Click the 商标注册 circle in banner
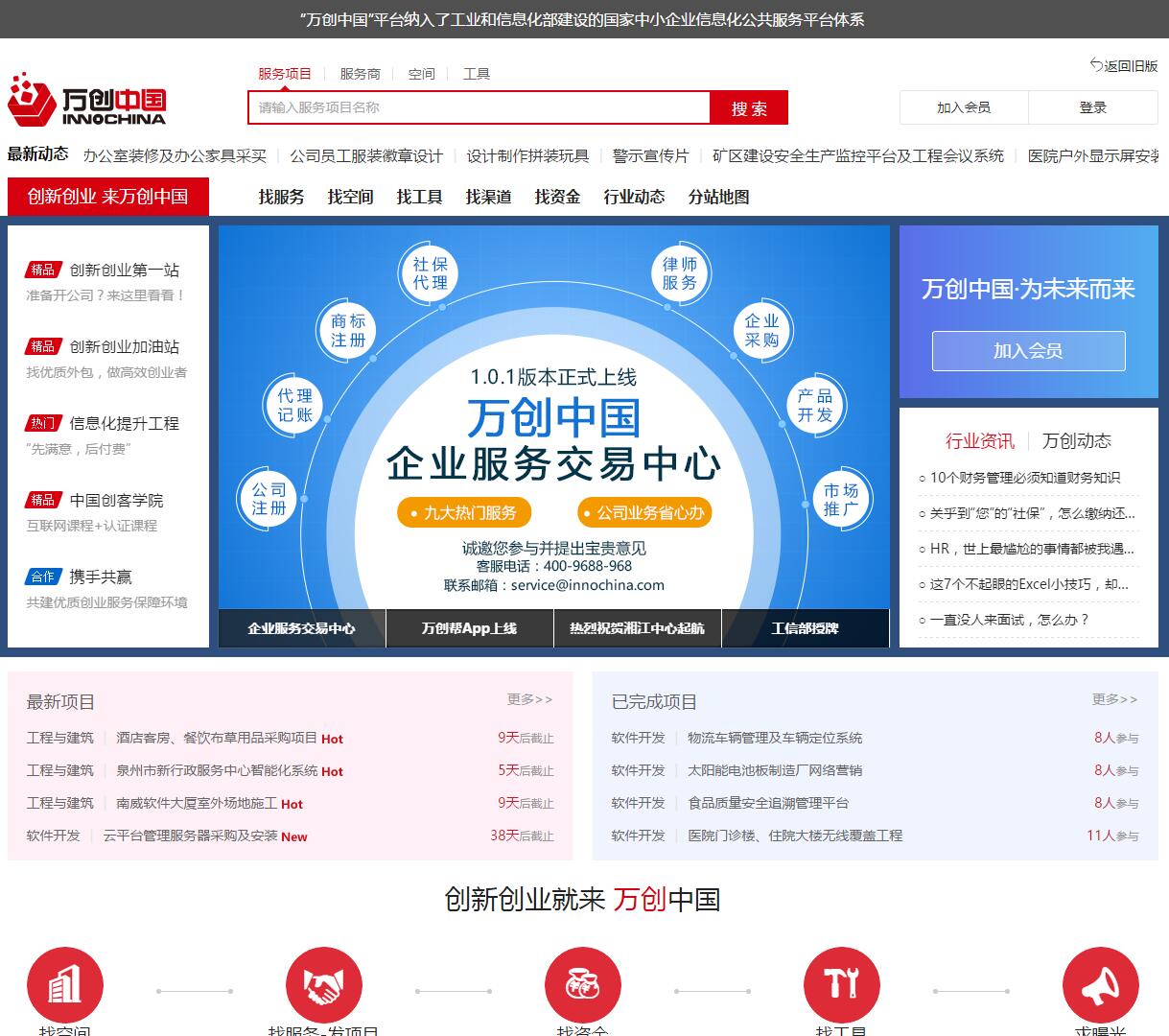 pos(348,331)
